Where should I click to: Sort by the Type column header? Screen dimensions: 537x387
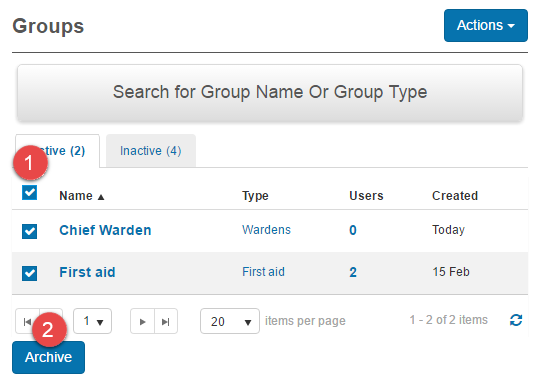[x=255, y=196]
